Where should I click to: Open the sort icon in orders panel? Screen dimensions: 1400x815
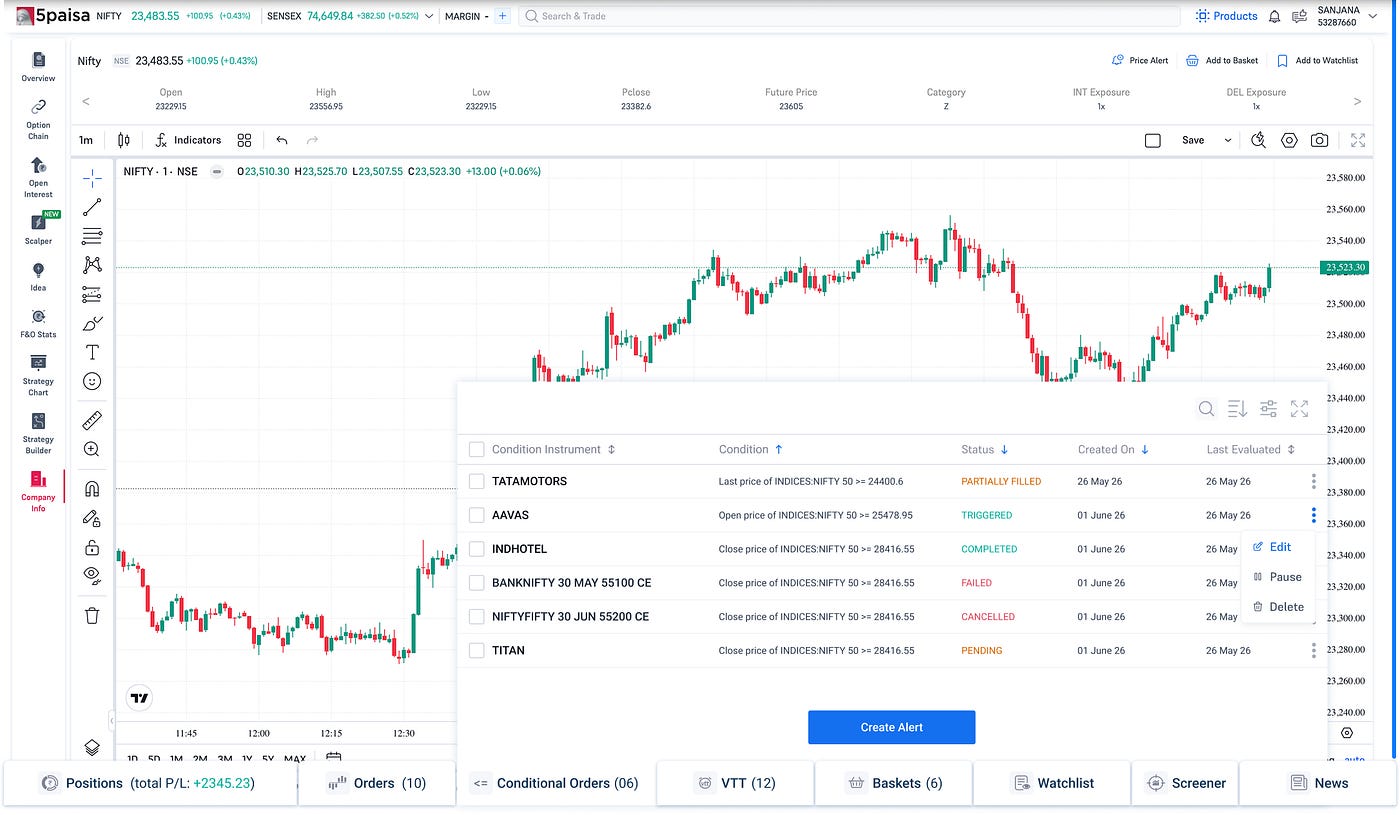[x=1237, y=408]
